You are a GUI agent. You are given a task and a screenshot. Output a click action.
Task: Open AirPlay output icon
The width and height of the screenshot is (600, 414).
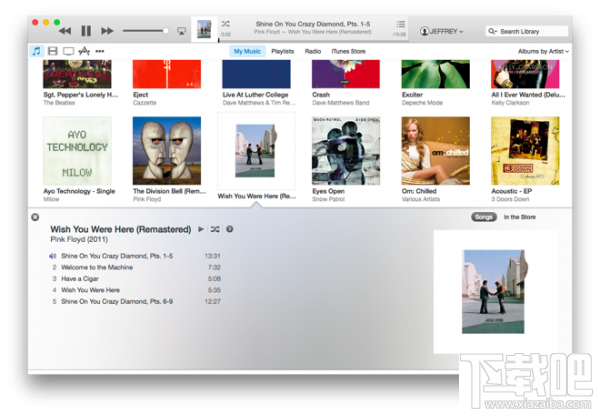[x=181, y=31]
